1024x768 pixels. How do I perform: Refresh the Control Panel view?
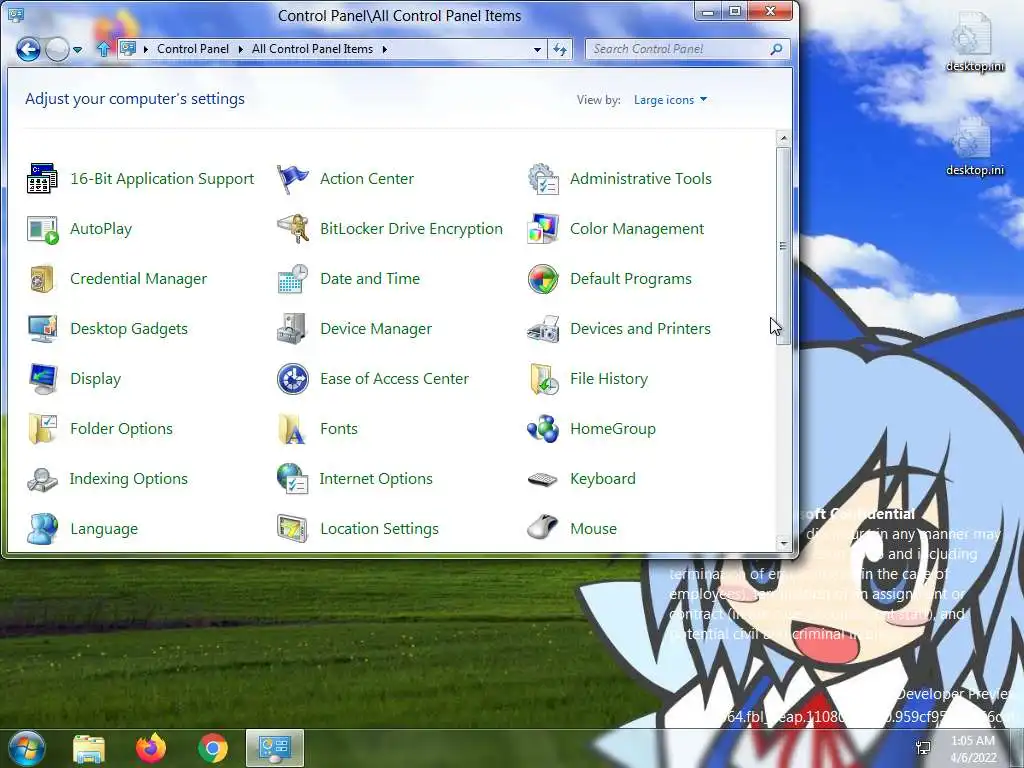[560, 50]
